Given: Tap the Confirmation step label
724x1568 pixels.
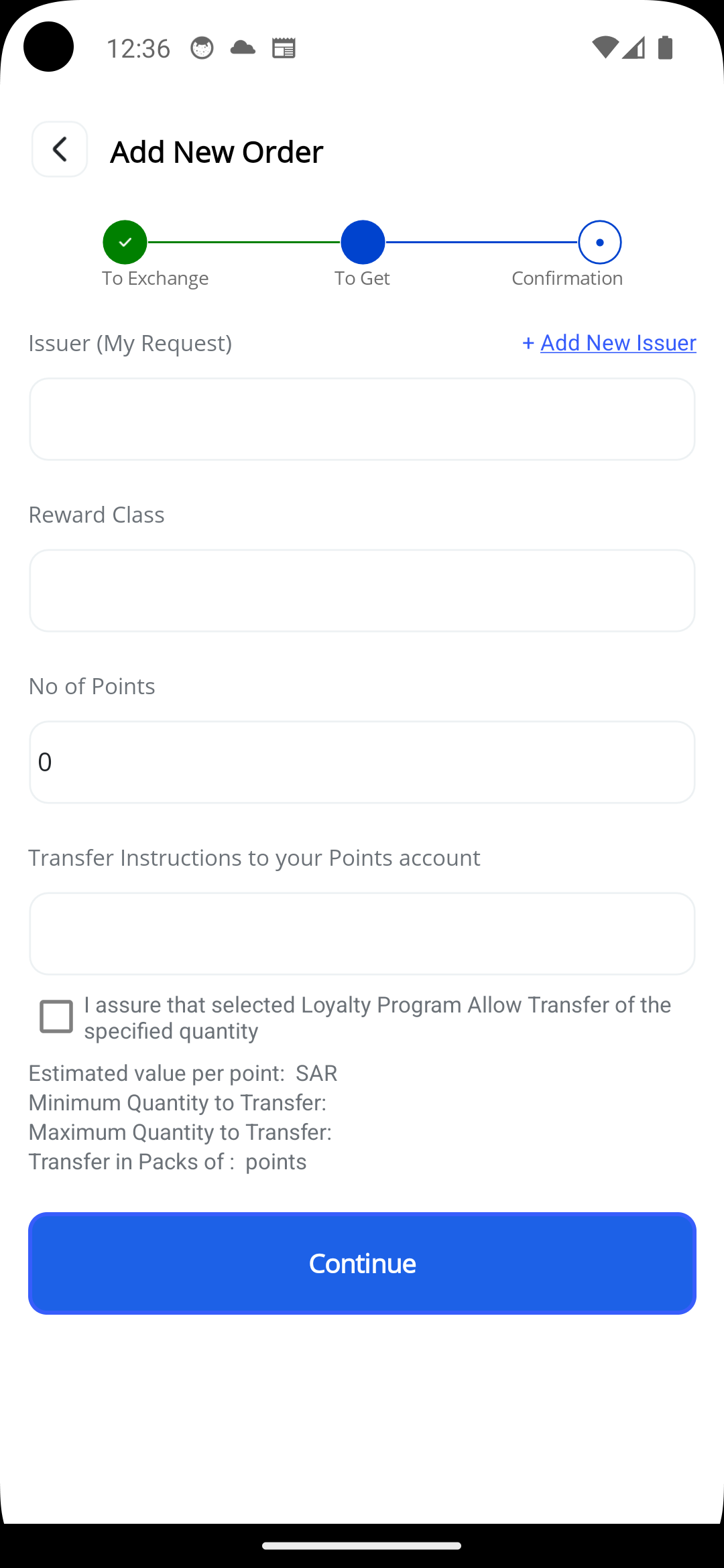Looking at the screenshot, I should tap(567, 278).
